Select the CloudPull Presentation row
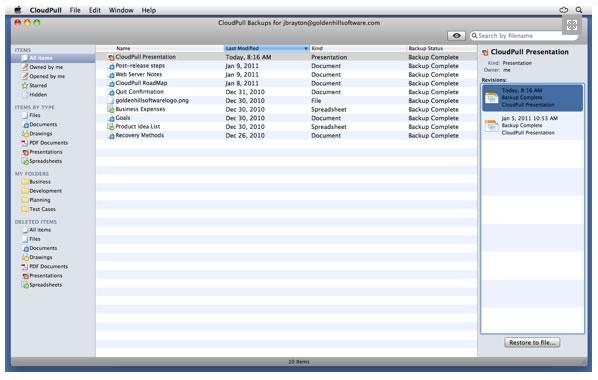Image resolution: width=598 pixels, height=380 pixels. [286, 57]
